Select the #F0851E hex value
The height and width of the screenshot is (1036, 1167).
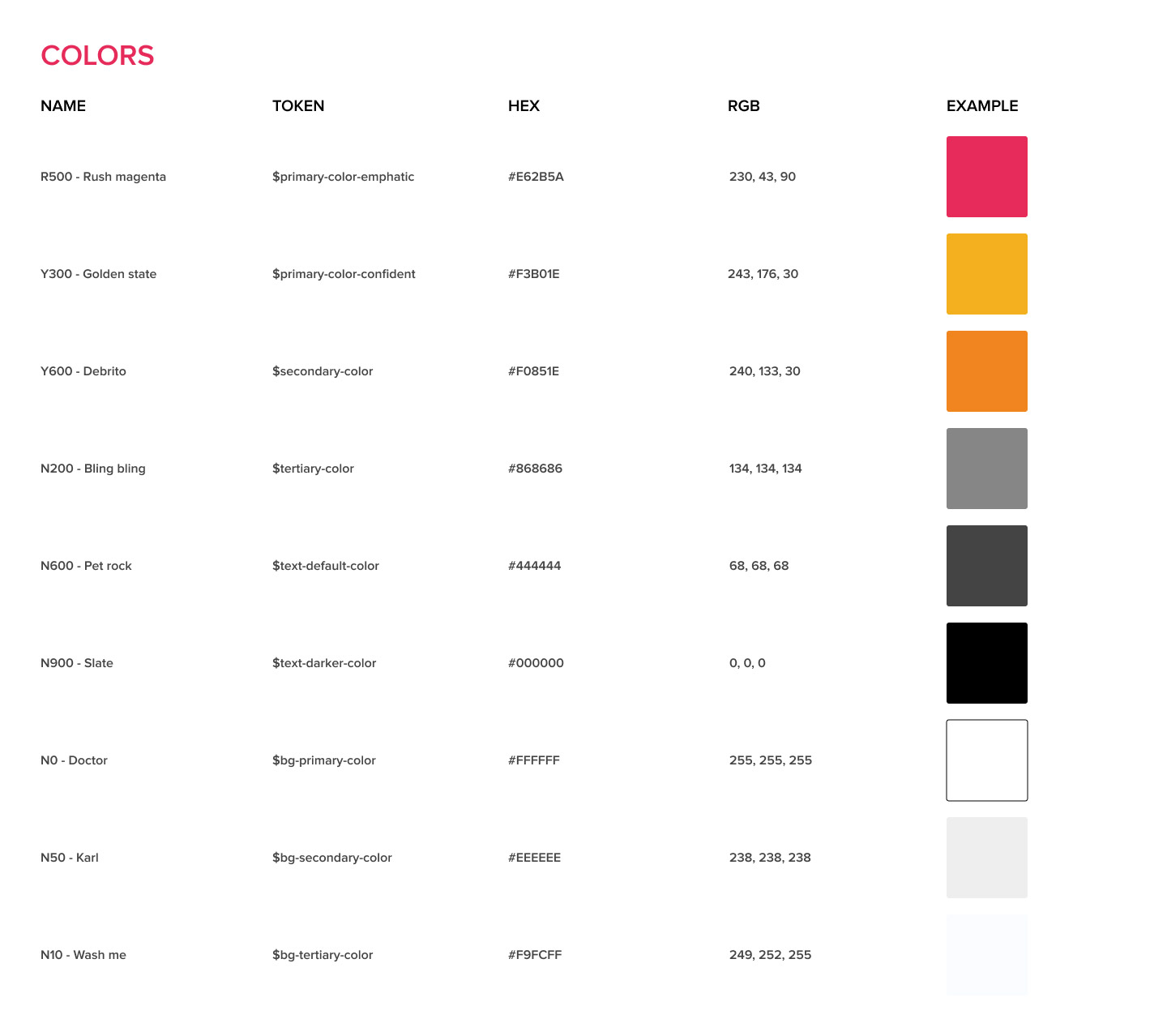[534, 371]
